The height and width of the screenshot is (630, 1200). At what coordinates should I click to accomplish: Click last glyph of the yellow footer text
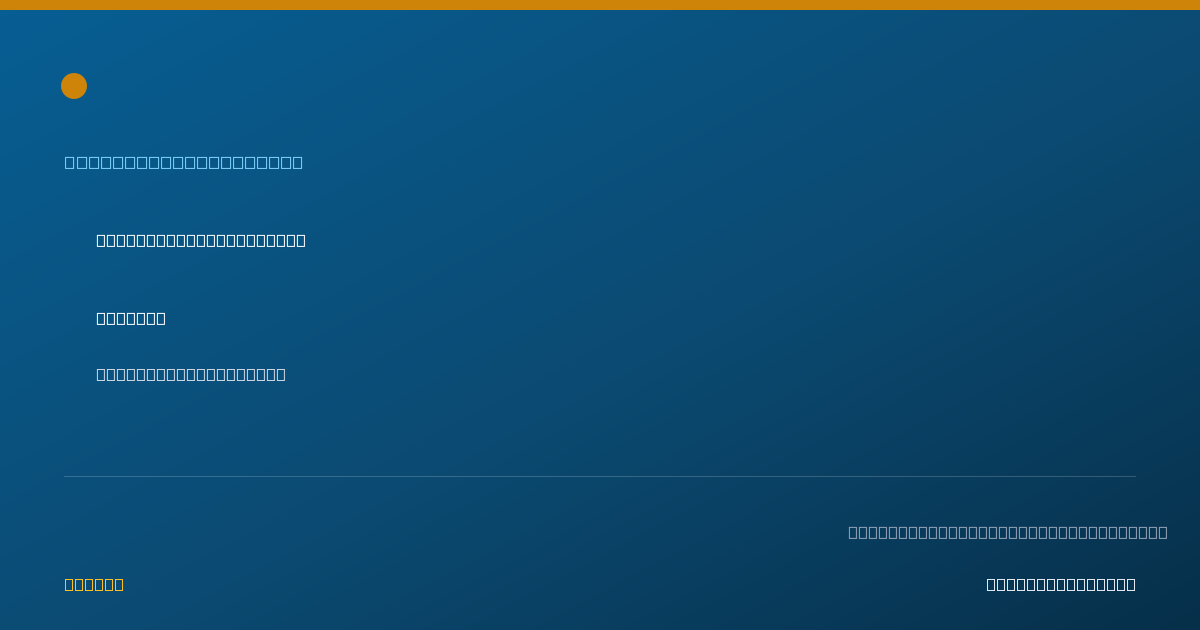coord(119,584)
